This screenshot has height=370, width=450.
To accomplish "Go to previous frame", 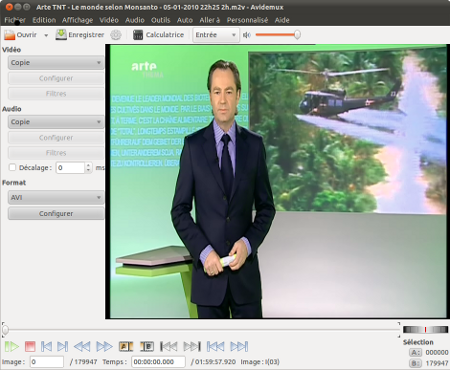I will pos(46,347).
